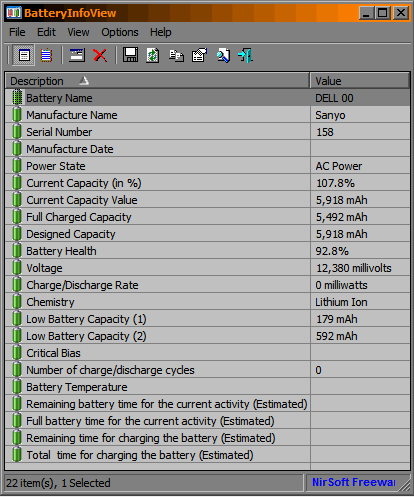Image resolution: width=414 pixels, height=497 pixels.
Task: Select the Current Capacity (in %) row
Action: tap(207, 183)
